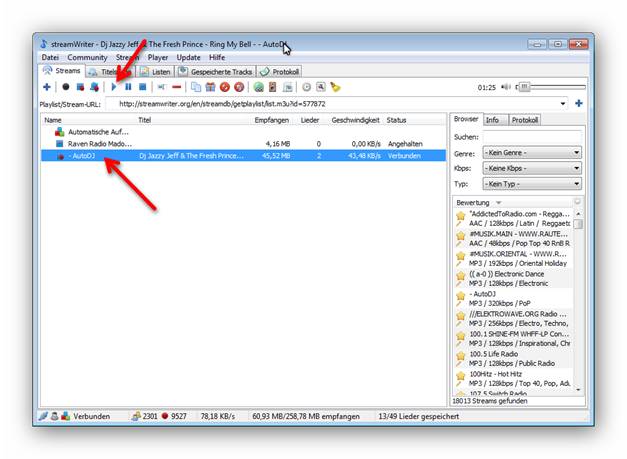The height and width of the screenshot is (459, 627).
Task: Sort by the Name column header
Action: 53,120
